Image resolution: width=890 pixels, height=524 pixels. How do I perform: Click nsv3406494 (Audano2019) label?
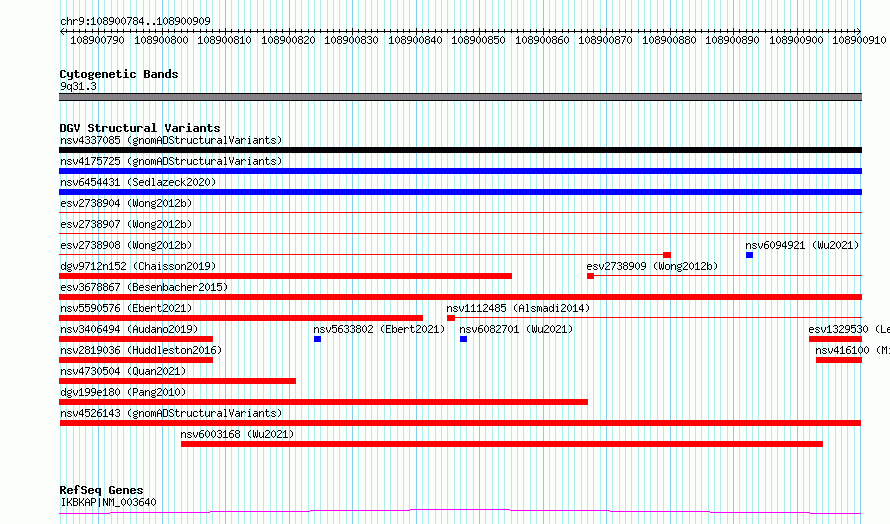(129, 329)
